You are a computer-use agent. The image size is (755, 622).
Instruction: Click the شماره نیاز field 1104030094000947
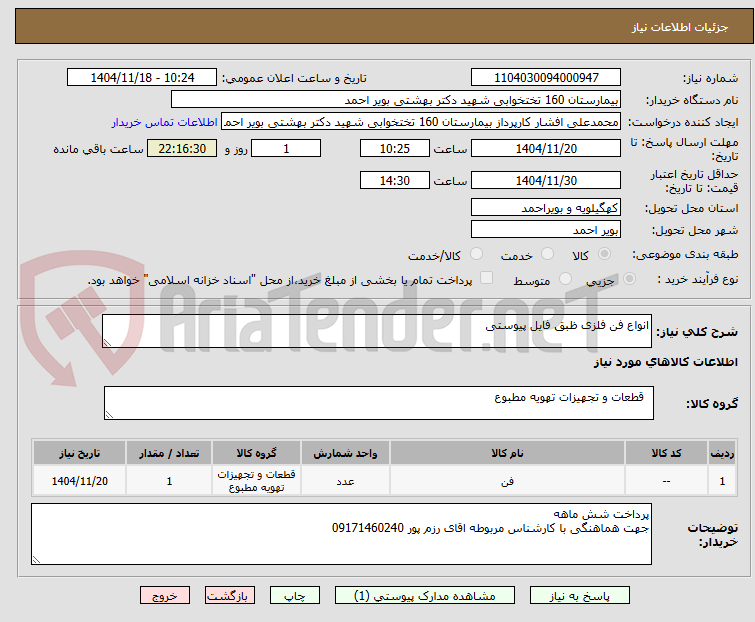pos(546,78)
